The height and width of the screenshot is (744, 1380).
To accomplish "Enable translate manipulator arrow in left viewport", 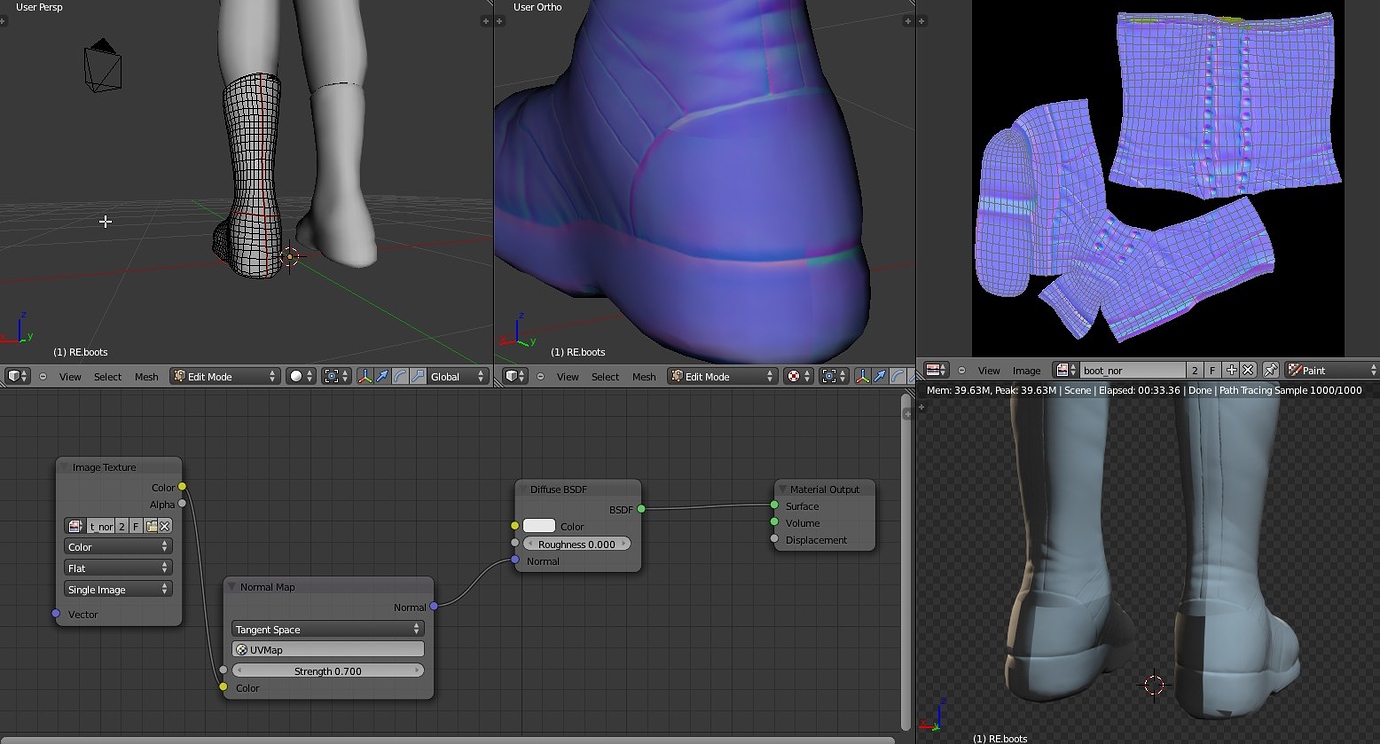I will pyautogui.click(x=382, y=376).
